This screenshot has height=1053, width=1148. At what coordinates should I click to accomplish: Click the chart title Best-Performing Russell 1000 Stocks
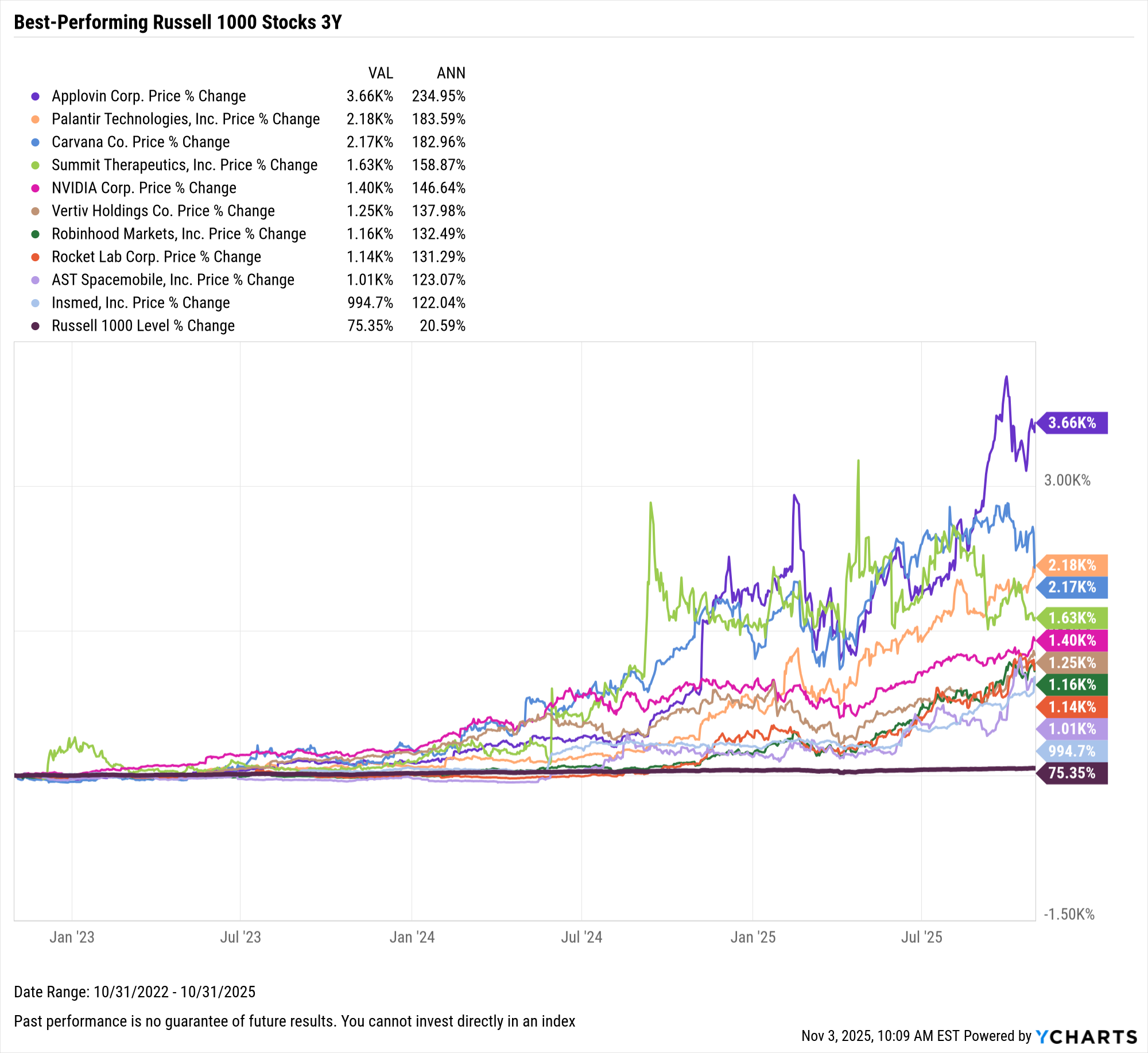pyautogui.click(x=178, y=22)
